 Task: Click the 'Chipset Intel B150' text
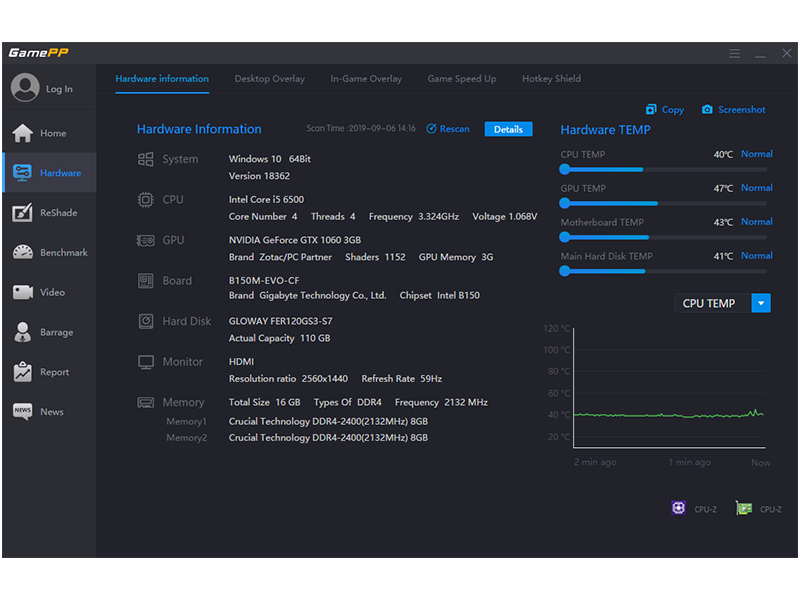(x=439, y=295)
